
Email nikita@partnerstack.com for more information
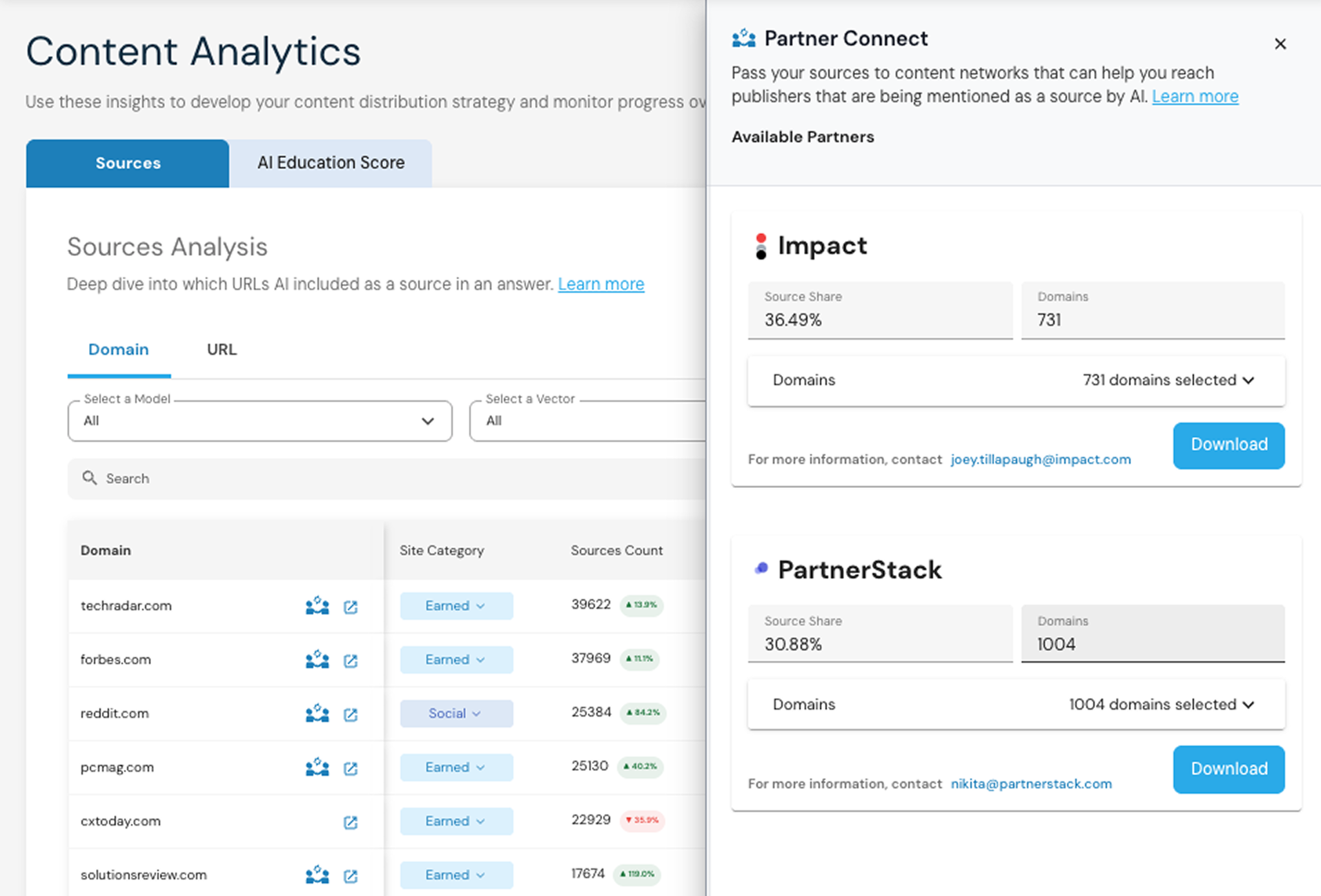(1031, 783)
